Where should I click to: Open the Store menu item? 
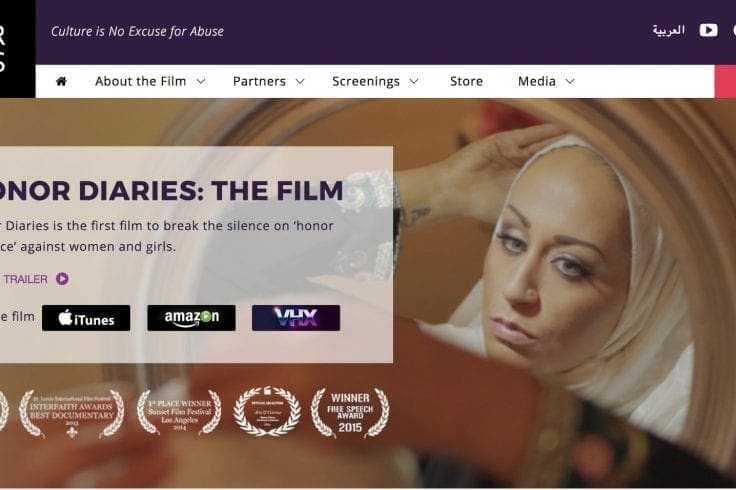466,81
